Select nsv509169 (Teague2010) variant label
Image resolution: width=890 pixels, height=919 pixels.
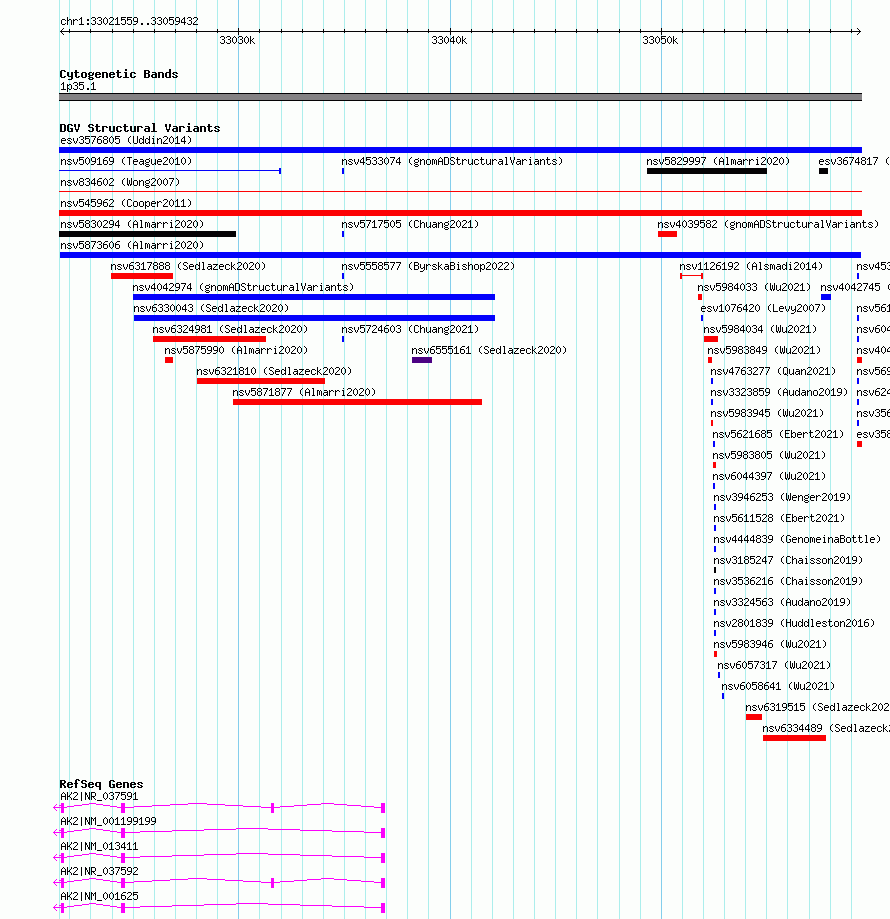click(126, 161)
